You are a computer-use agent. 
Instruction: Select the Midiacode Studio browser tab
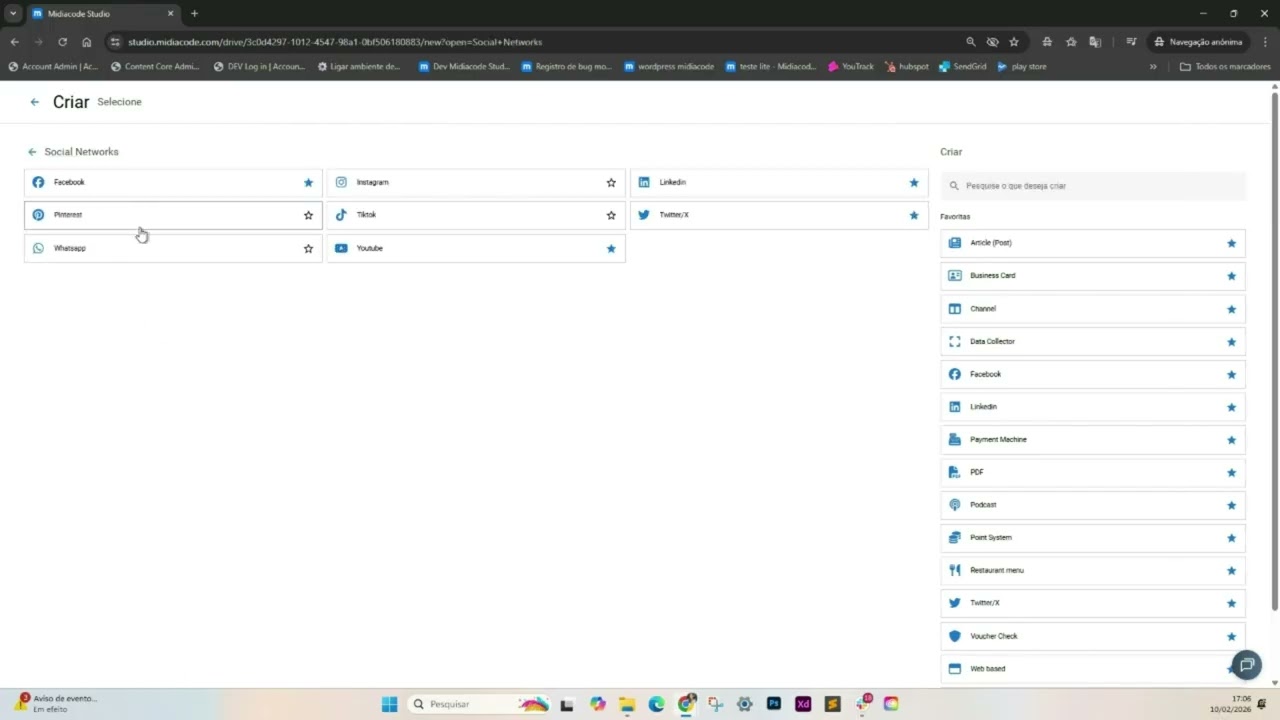coord(102,14)
